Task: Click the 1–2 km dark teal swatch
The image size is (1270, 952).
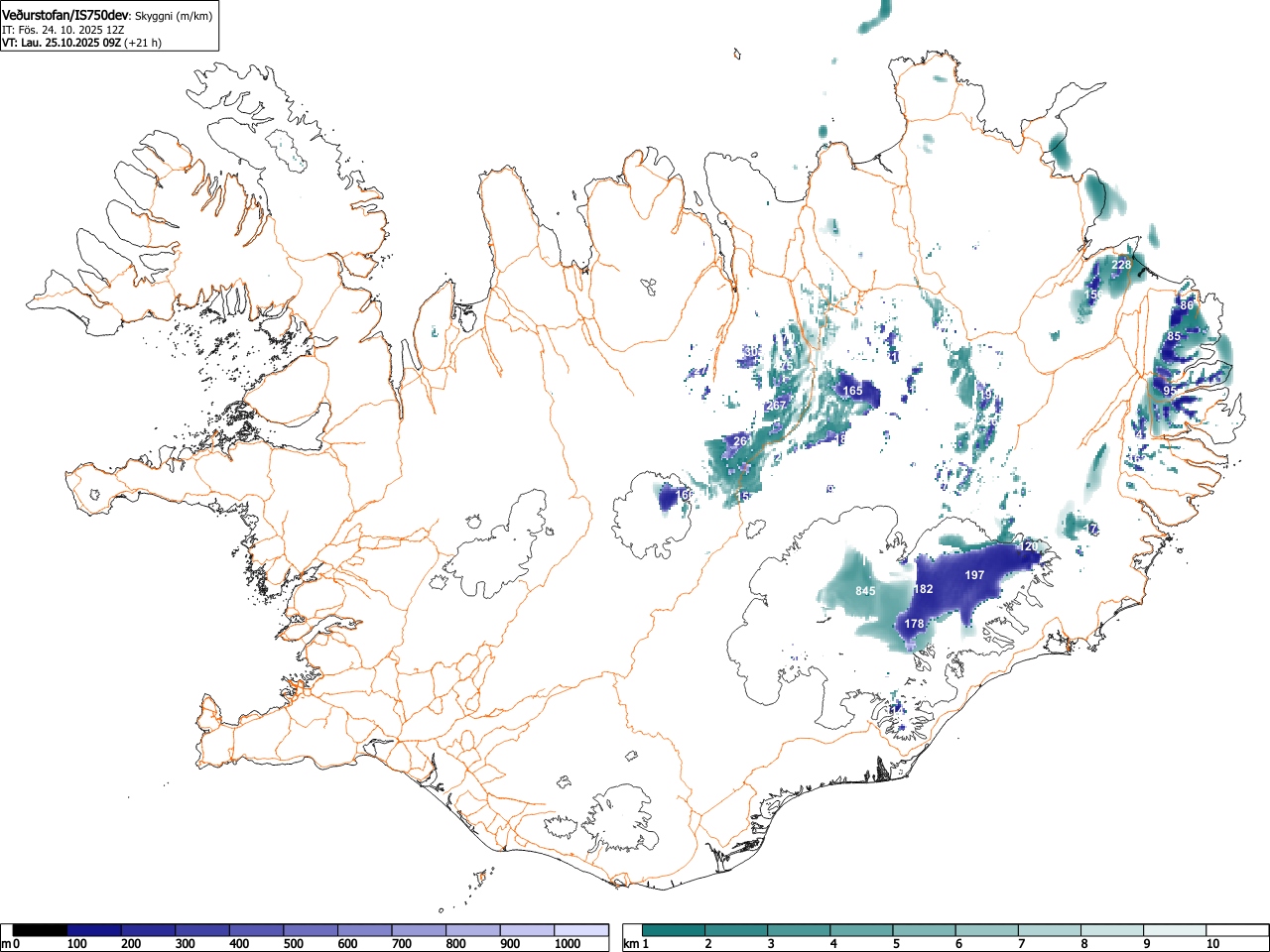Action: coord(675,930)
